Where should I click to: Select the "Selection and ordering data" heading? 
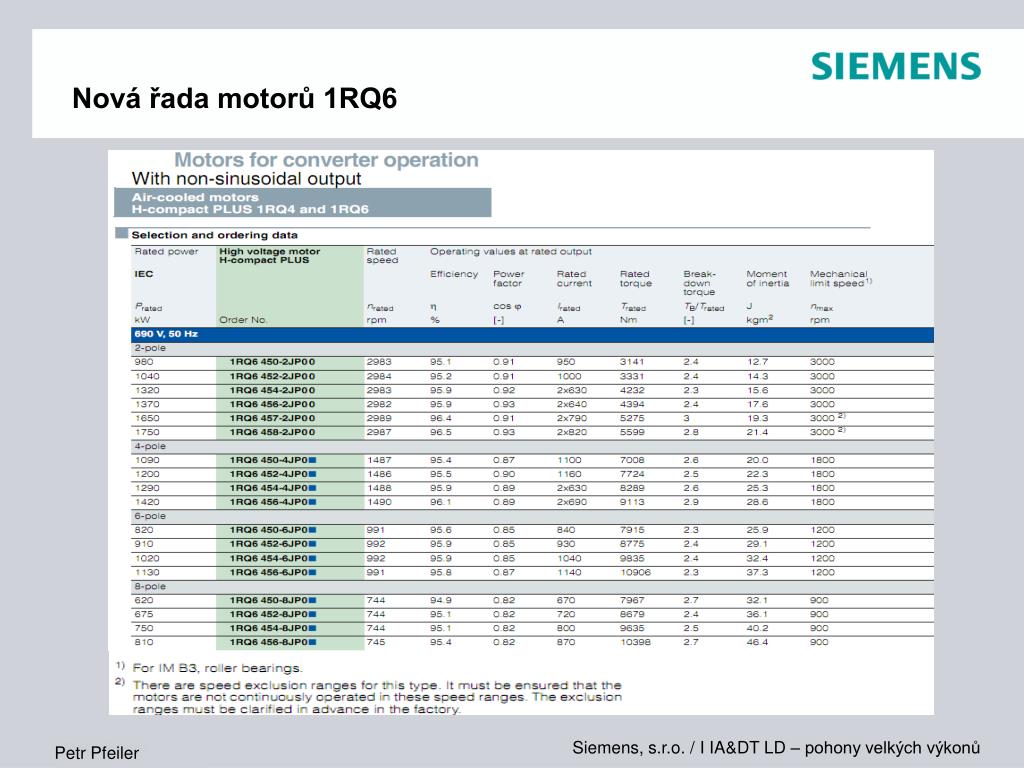point(214,235)
